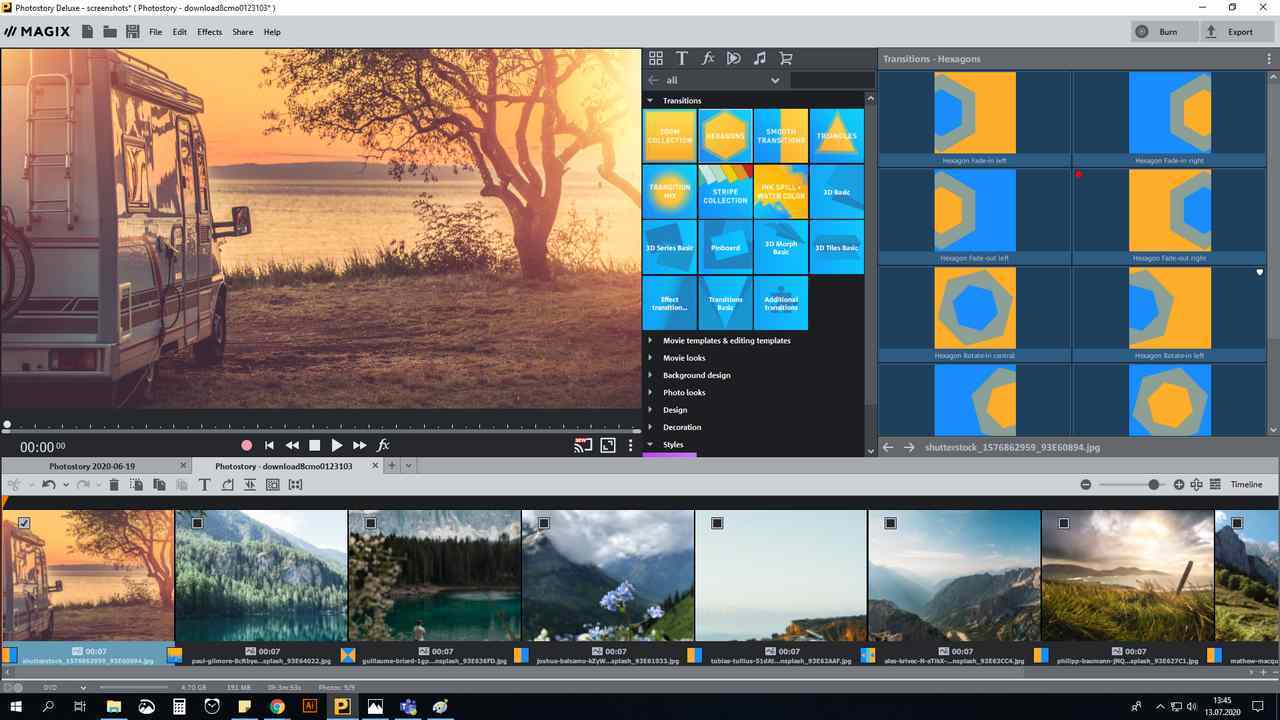
Task: Click the optimize view icon beside zoom plus
Action: (1197, 485)
